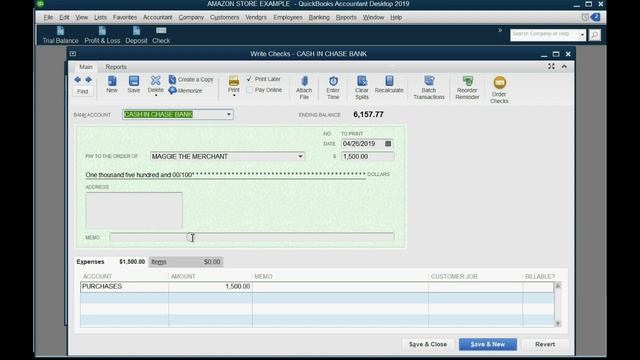Screen dimensions: 640x360
Task: Go to next check with right arrow
Action: coord(88,80)
